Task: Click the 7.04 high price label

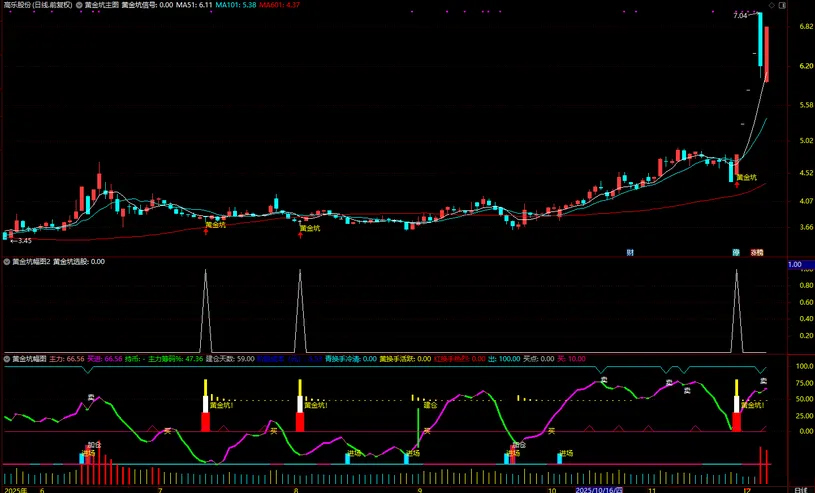Action: pos(740,16)
